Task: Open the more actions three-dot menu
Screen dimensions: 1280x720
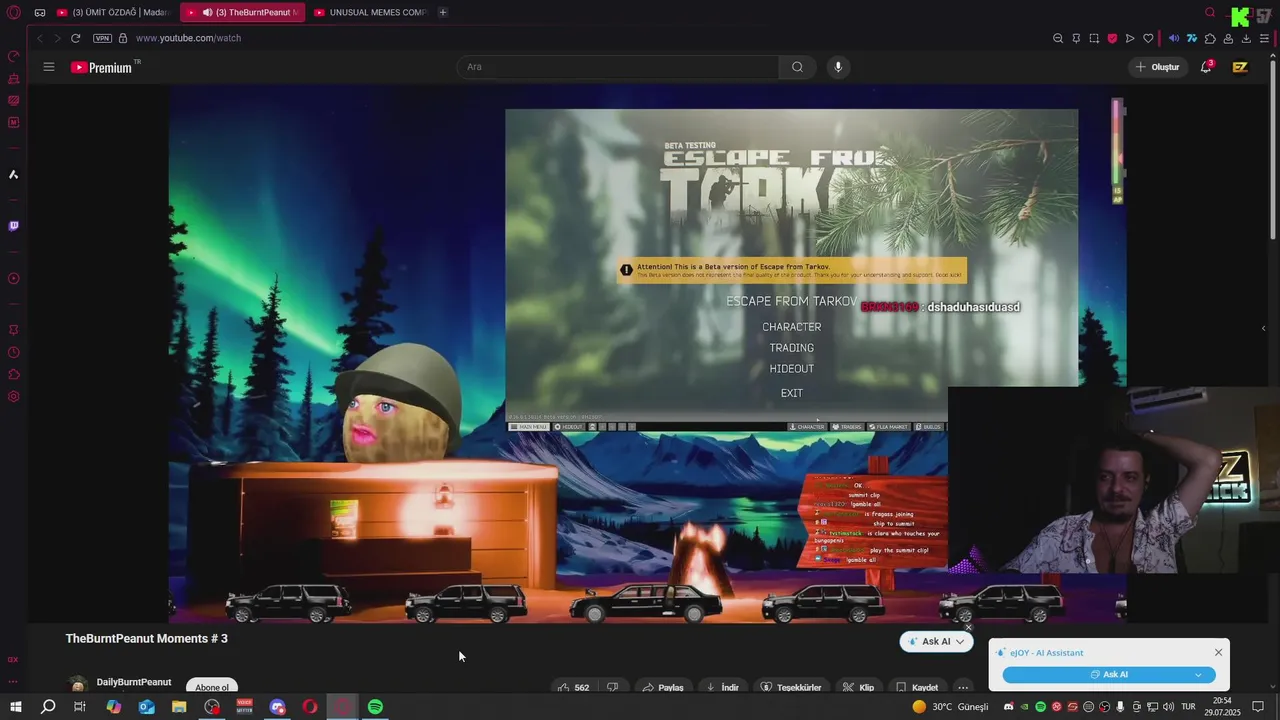Action: point(963,687)
